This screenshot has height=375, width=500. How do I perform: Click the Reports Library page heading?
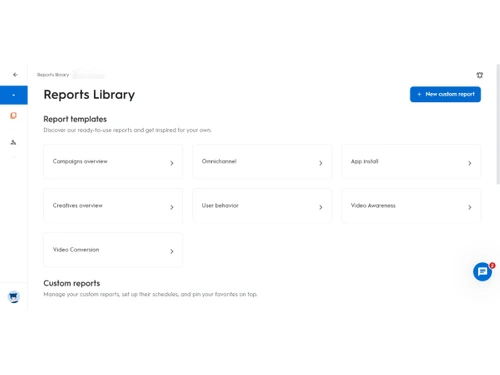89,95
